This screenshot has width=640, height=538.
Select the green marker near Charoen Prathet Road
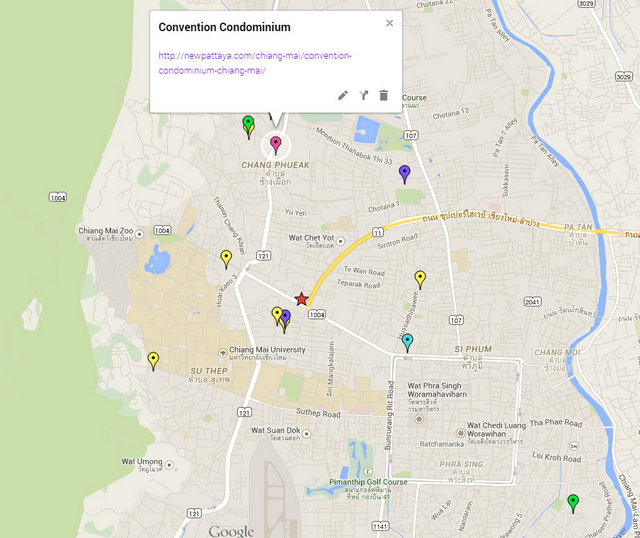pyautogui.click(x=573, y=503)
